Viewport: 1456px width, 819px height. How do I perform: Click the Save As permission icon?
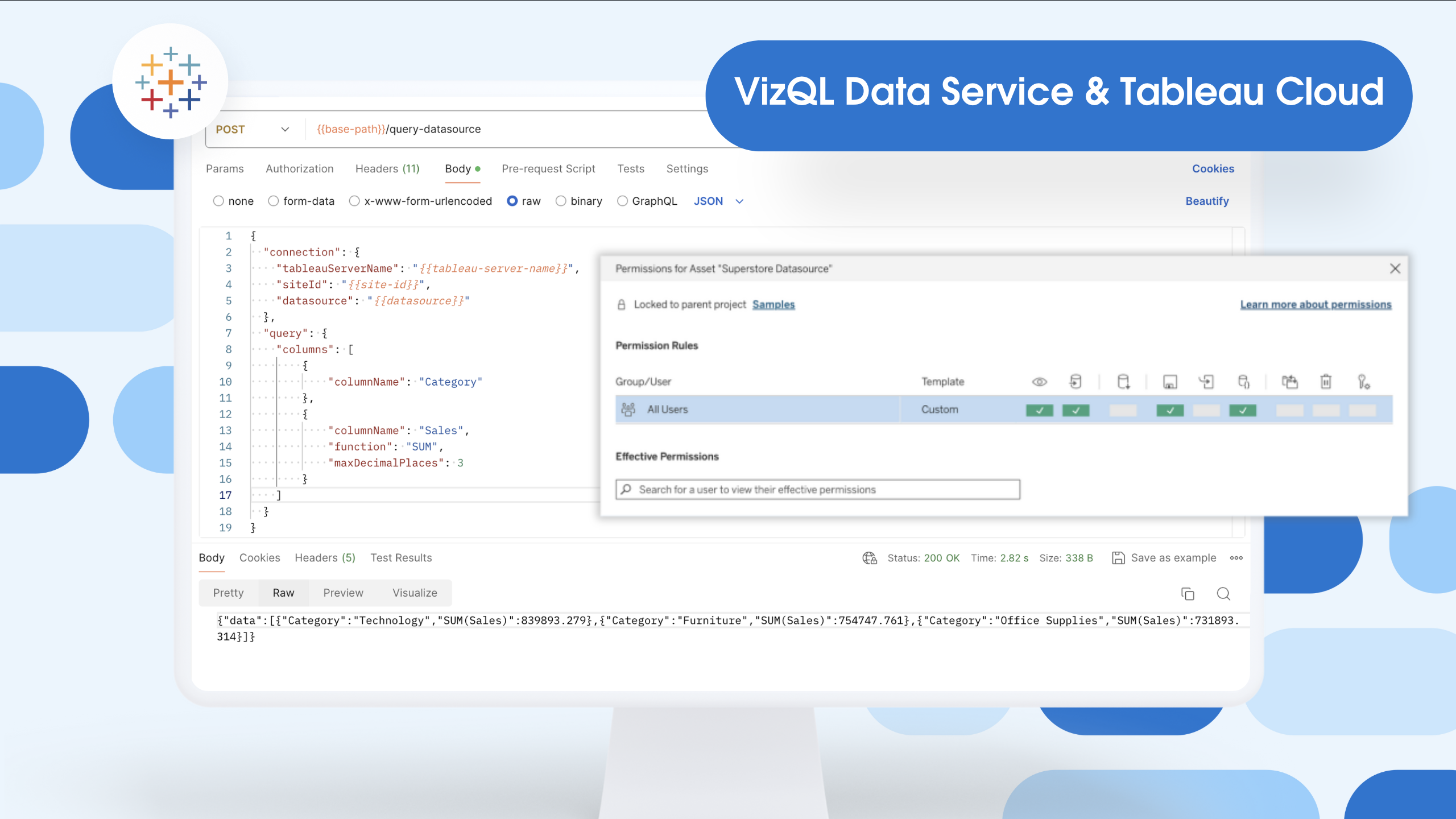tap(1206, 382)
